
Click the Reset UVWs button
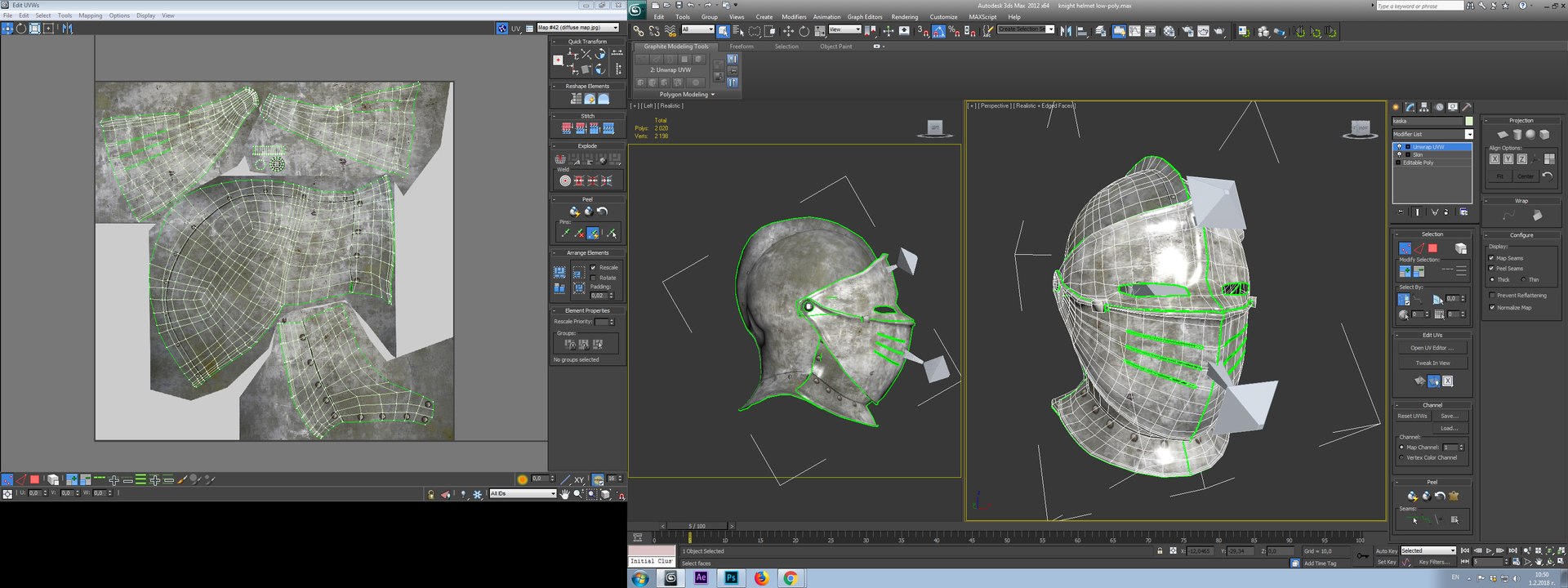click(1412, 416)
